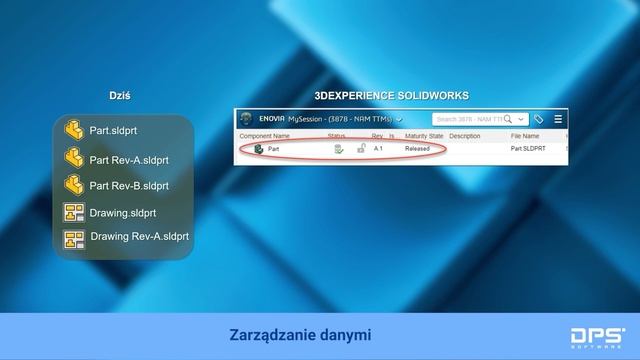640x360 pixels.
Task: Select the Part name cell in table
Action: 273,149
